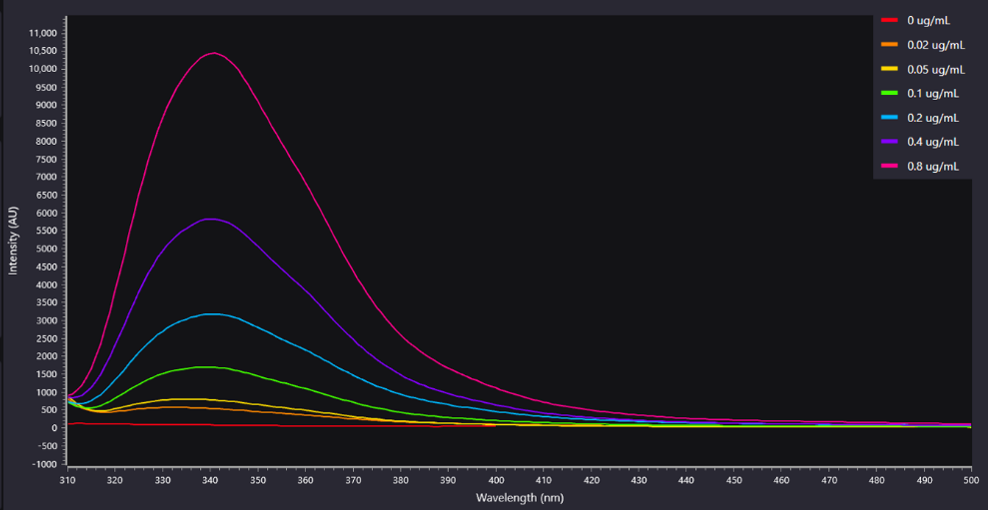Click the -500 y-axis tick label

(49, 446)
